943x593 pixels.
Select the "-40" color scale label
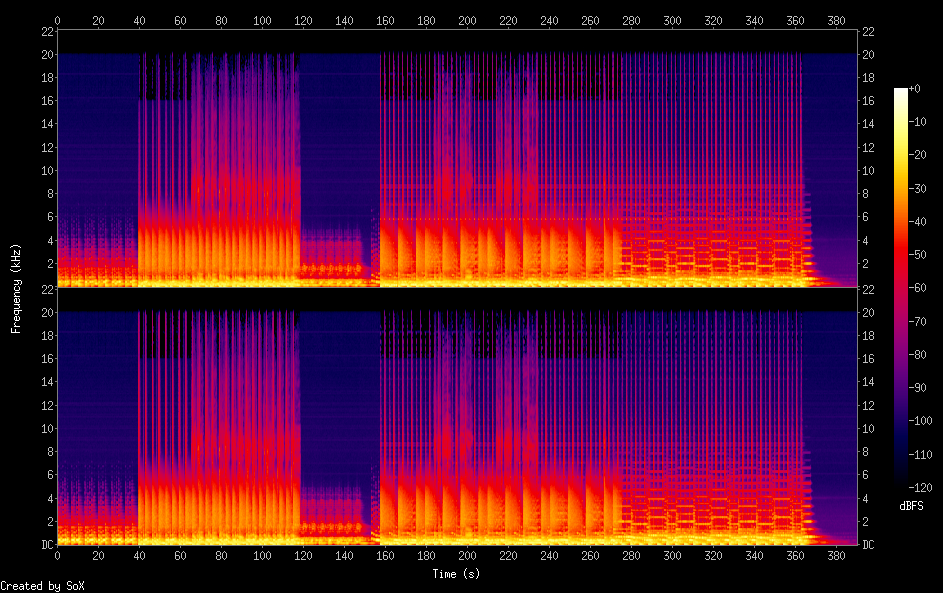(918, 222)
